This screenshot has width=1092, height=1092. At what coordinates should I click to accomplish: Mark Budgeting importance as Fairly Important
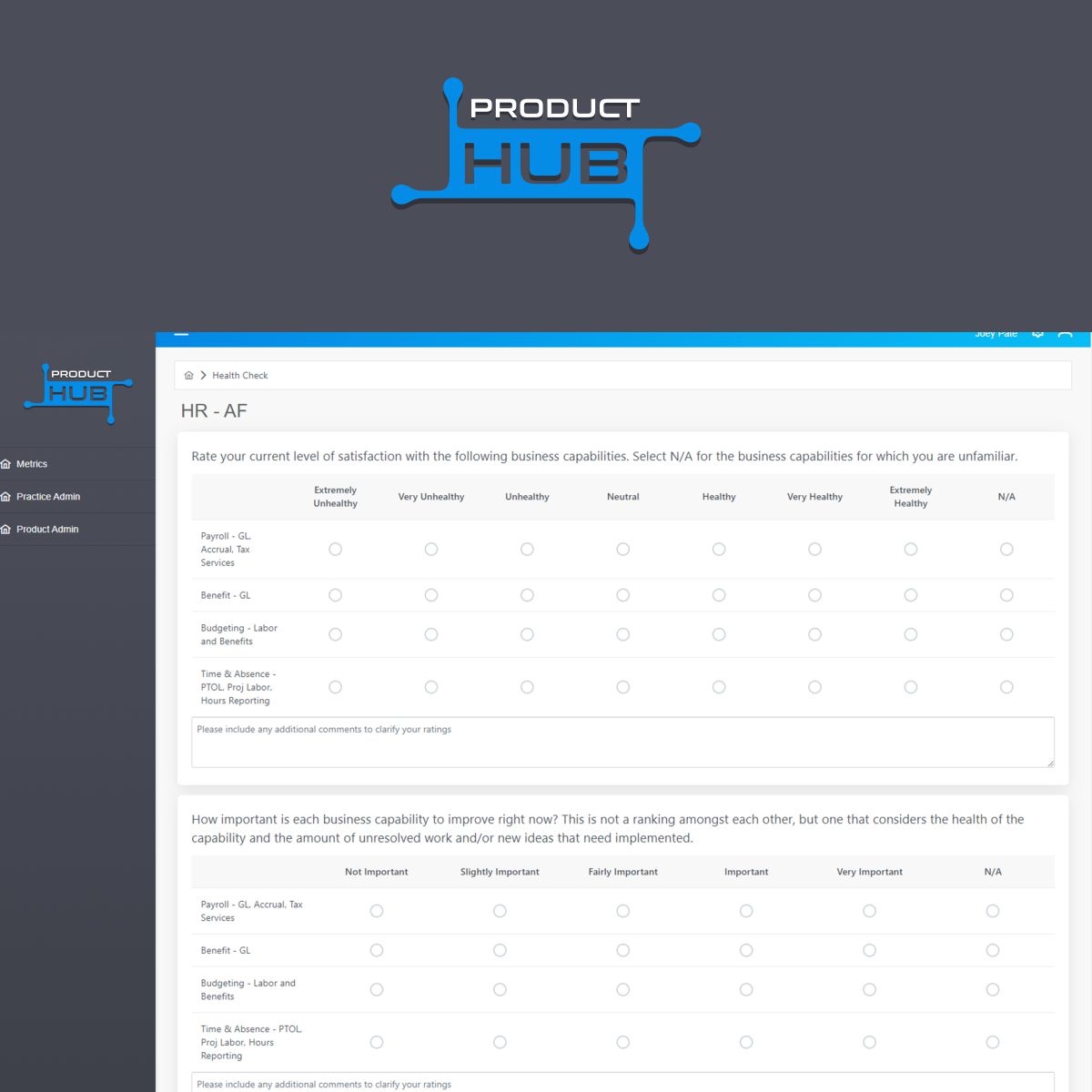(623, 989)
